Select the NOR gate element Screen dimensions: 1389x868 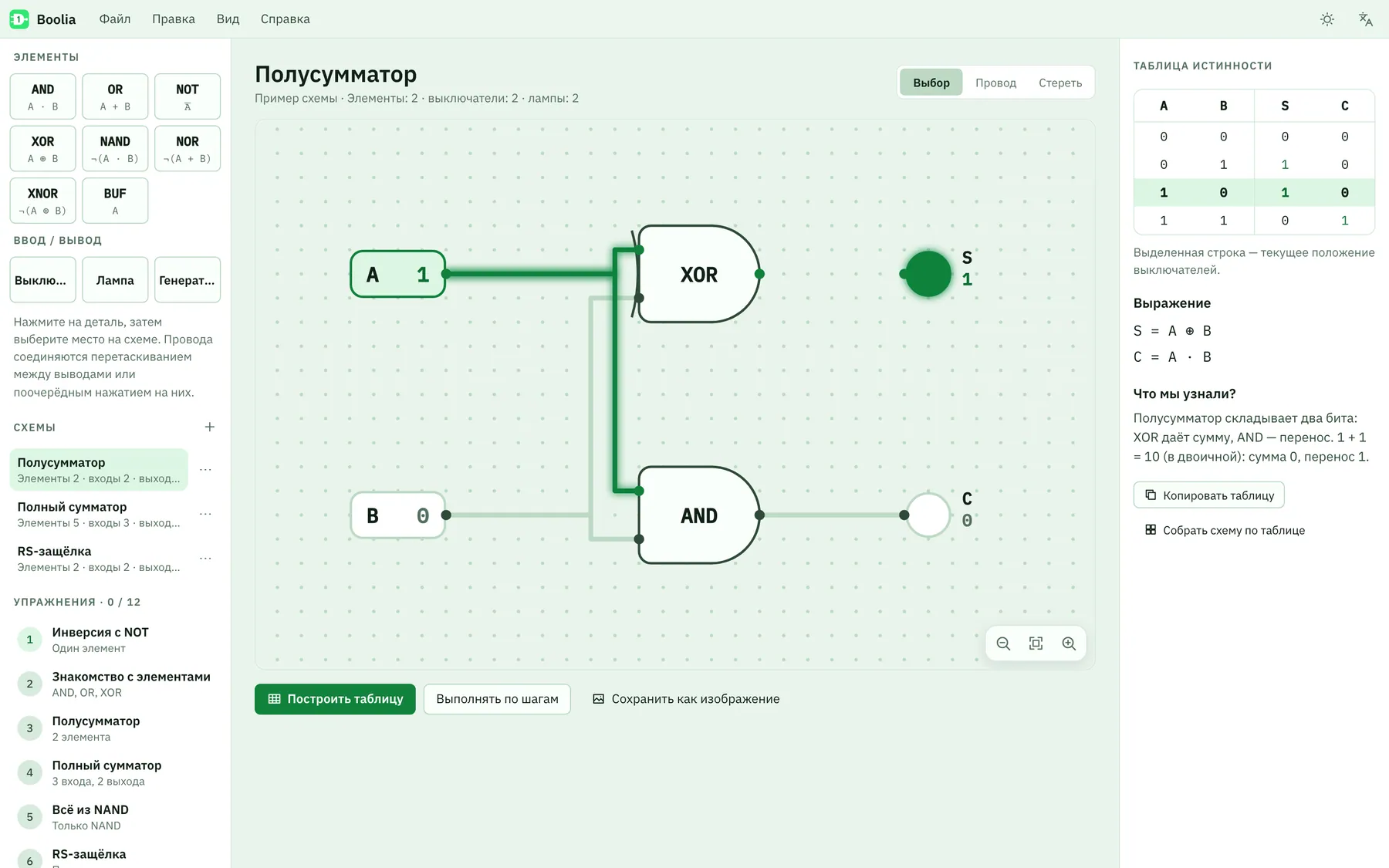click(188, 148)
